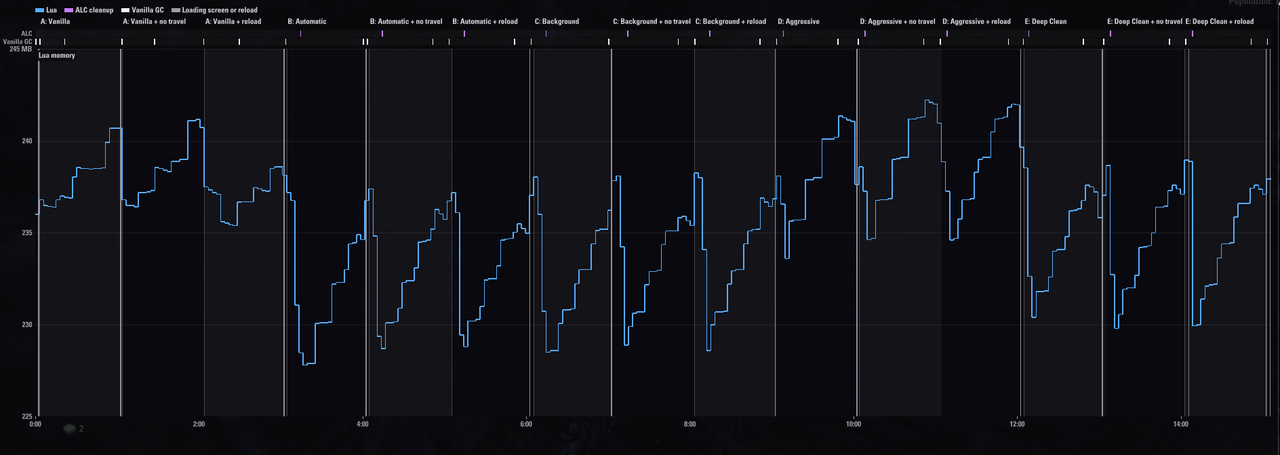
Task: Select the 'D: Aggressive + no travel' label
Action: [x=898, y=21]
